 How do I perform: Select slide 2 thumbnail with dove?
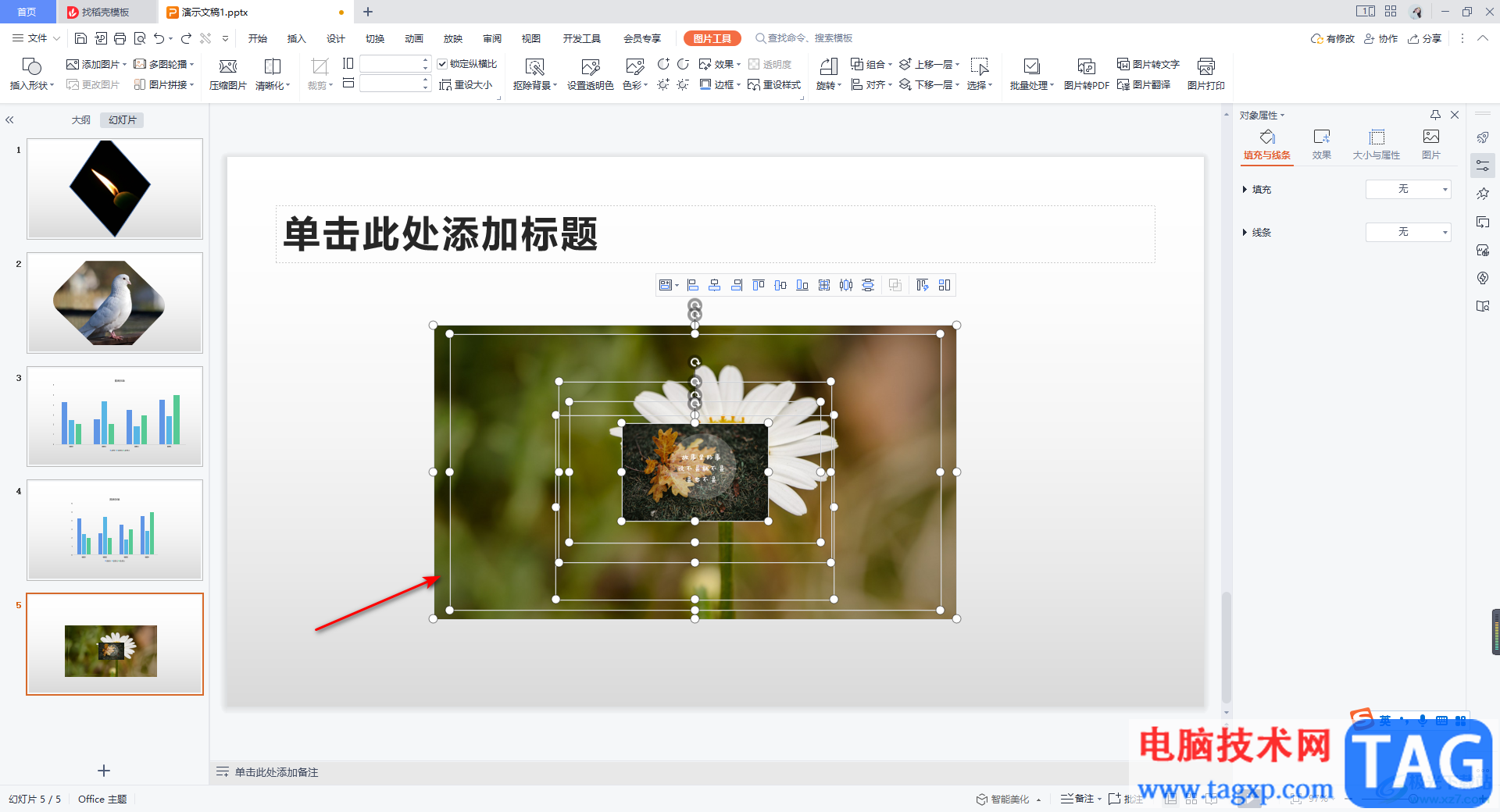point(115,303)
